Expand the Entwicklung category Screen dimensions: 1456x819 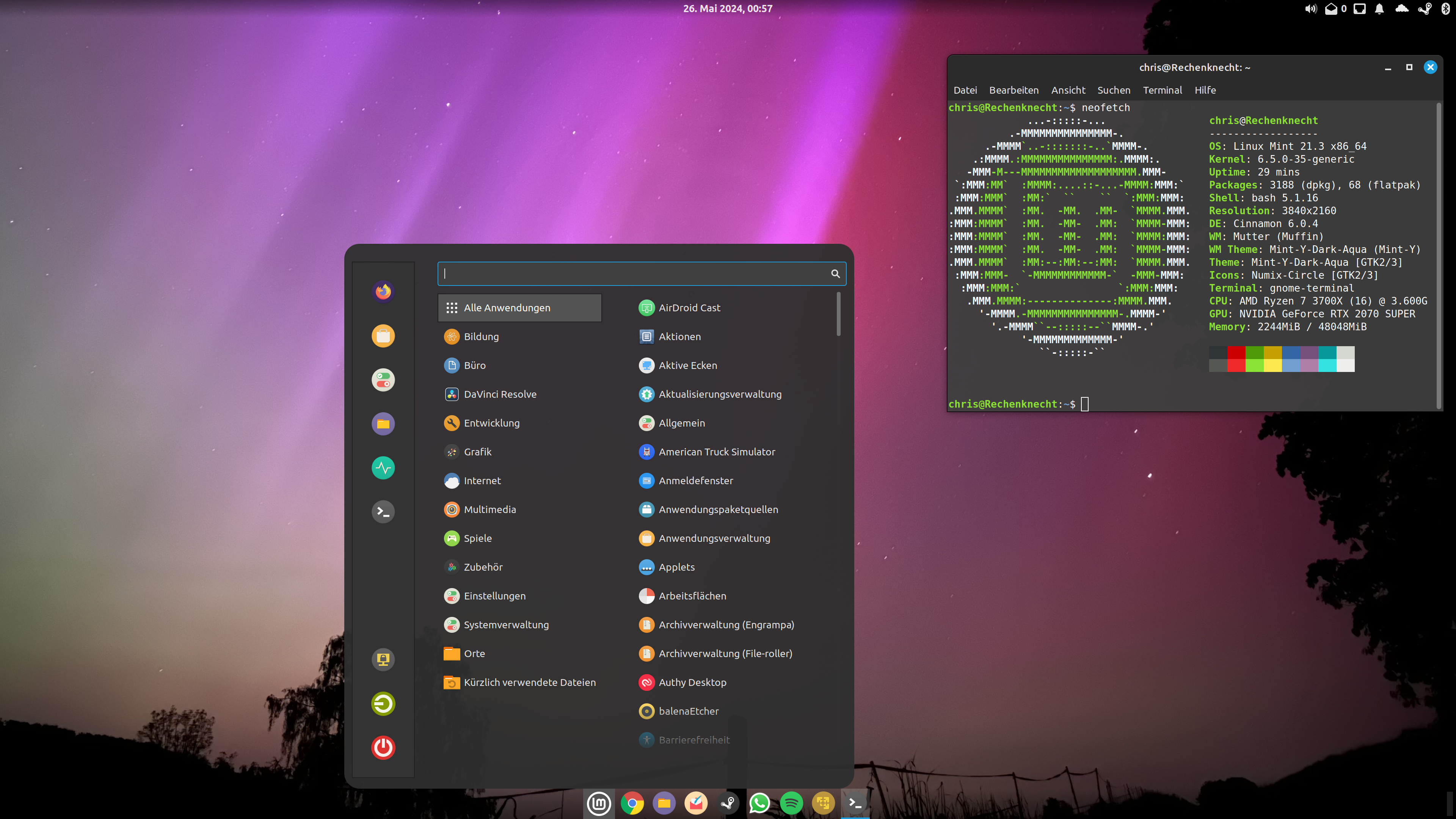[x=491, y=422]
